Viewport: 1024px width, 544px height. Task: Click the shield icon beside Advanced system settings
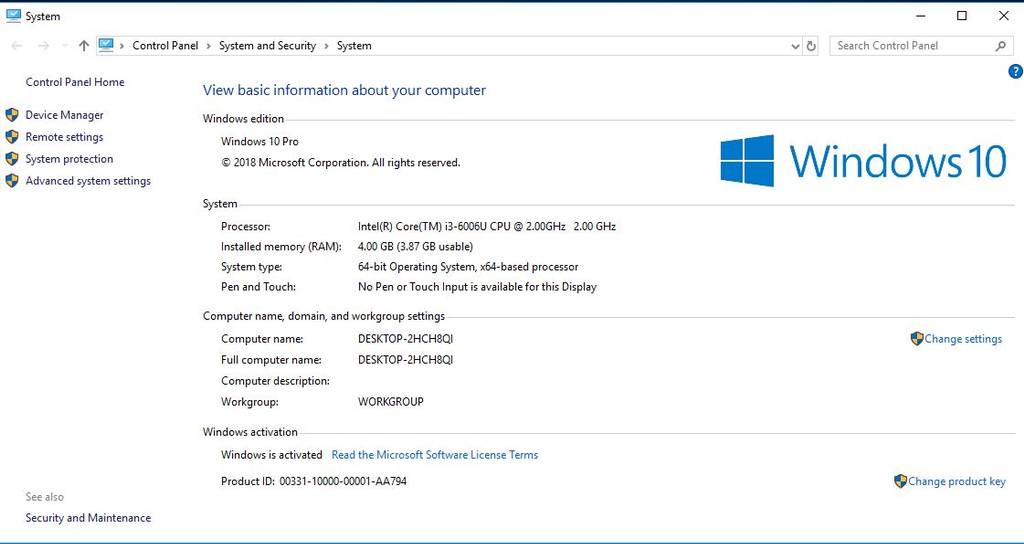(x=12, y=181)
